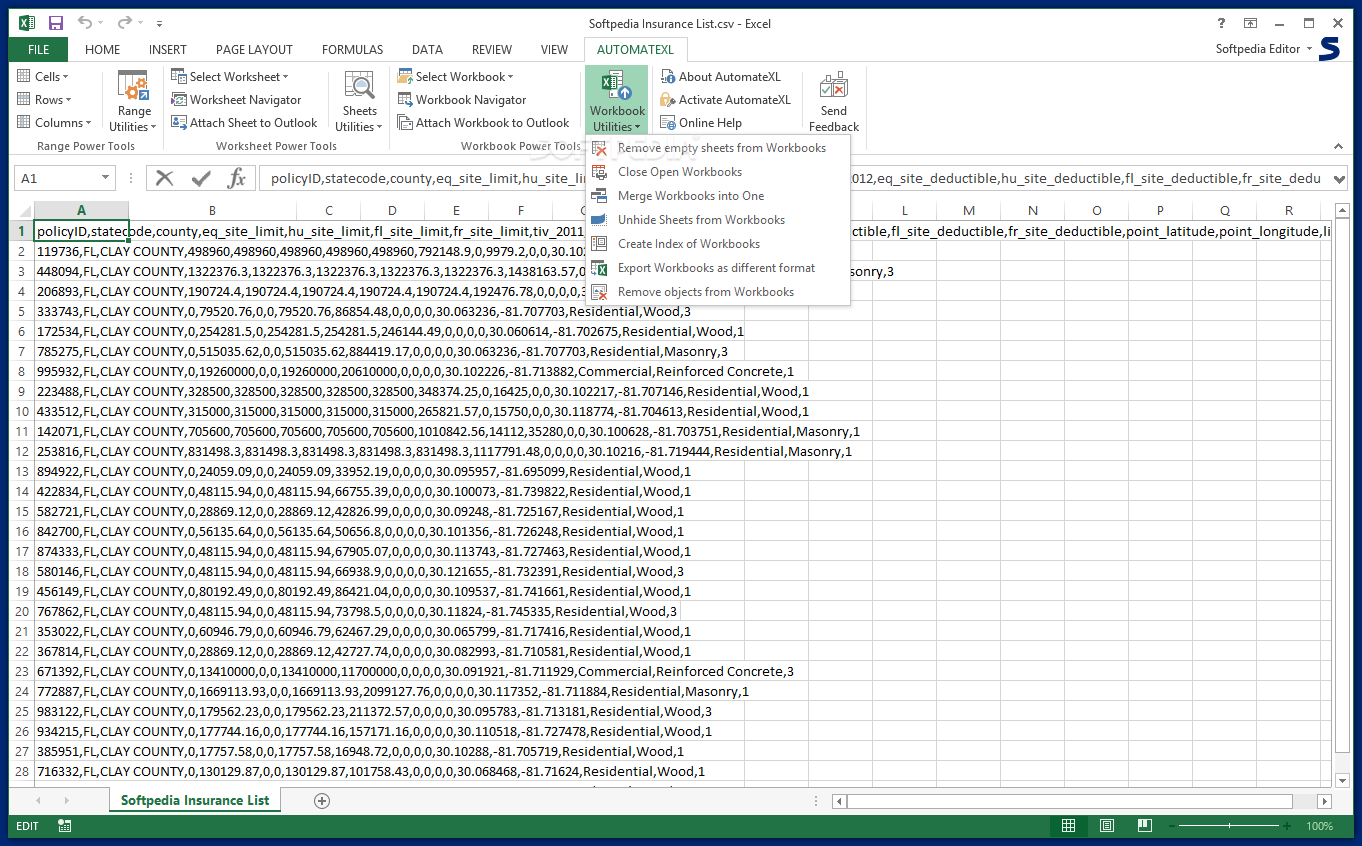Open Select Workbook dropdown

click(x=456, y=77)
